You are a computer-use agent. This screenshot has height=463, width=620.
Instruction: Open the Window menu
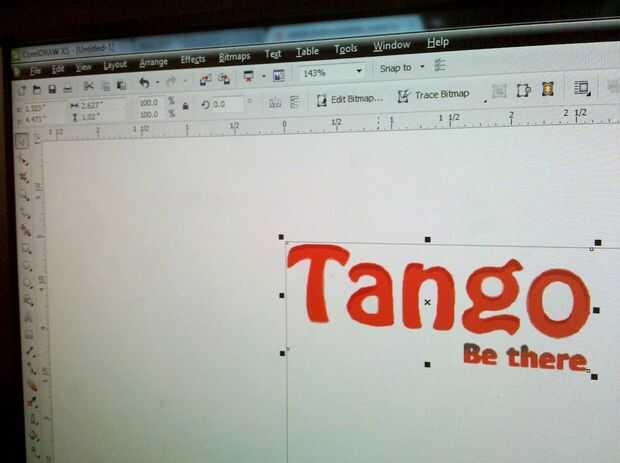pos(391,45)
